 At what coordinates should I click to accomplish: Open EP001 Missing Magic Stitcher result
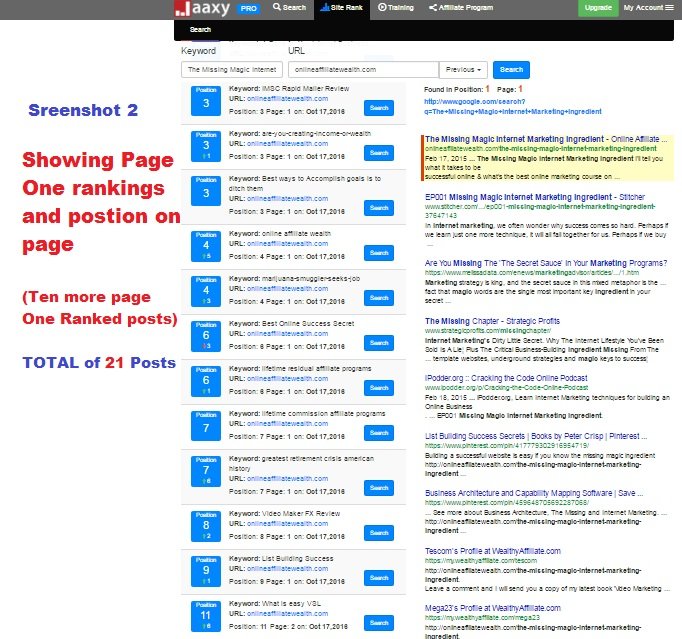(535, 197)
